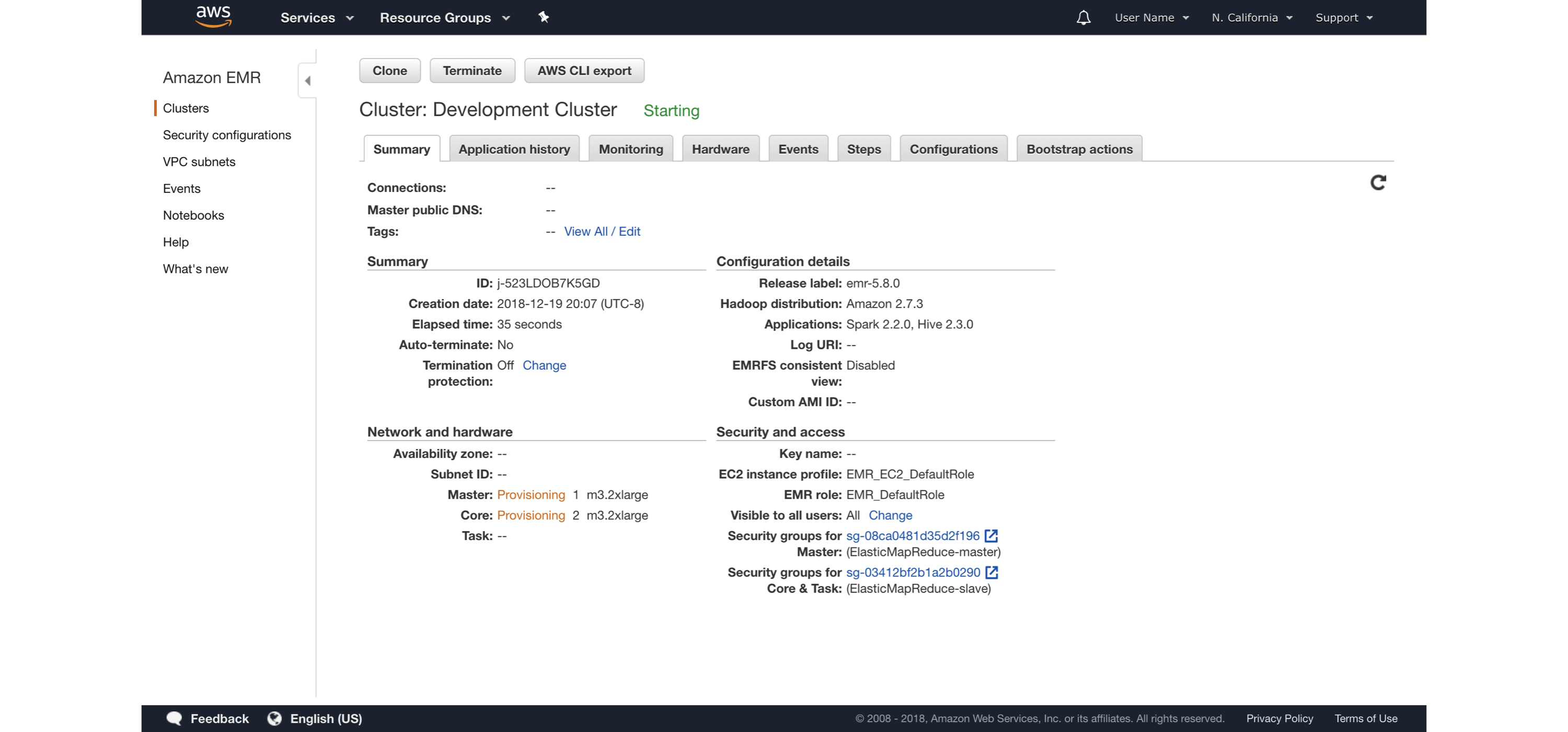Screen dimensions: 1568x732
Task: Click applications value Spark 2.2.0, Hive 2.3.0
Action: pyautogui.click(x=909, y=324)
